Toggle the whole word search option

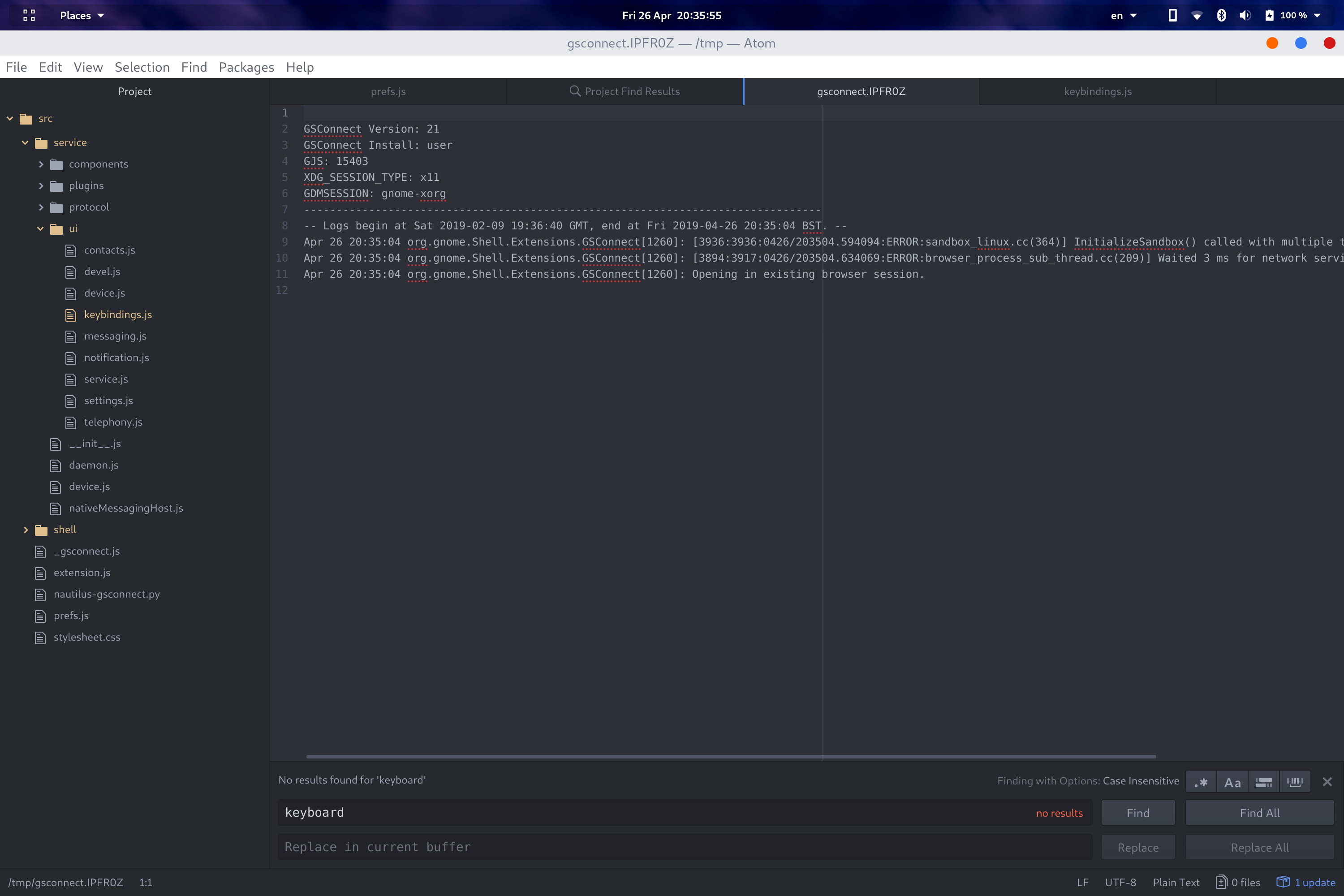(1295, 782)
